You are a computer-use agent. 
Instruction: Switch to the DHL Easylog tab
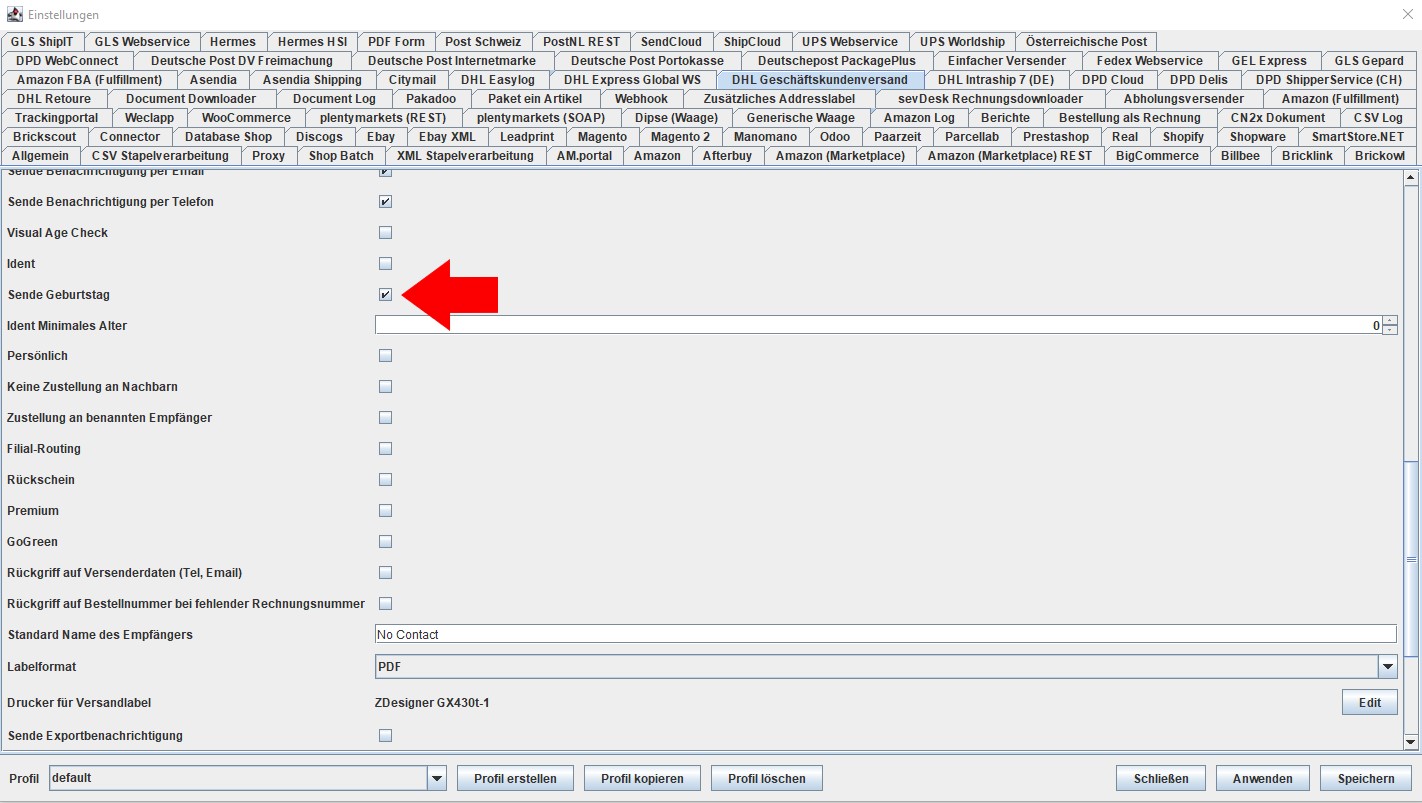pos(498,80)
